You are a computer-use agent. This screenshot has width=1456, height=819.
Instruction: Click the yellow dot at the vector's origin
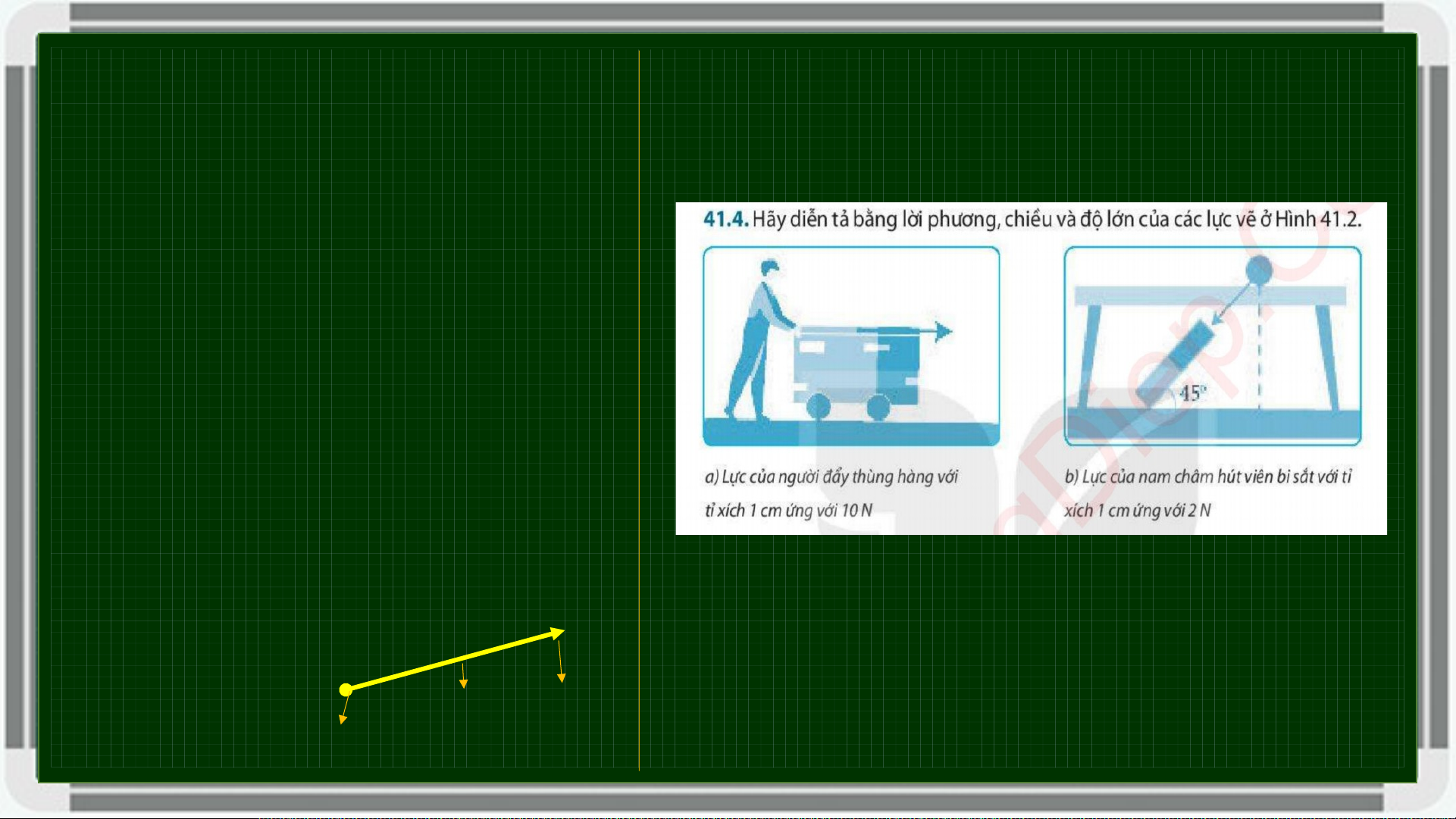pyautogui.click(x=346, y=689)
